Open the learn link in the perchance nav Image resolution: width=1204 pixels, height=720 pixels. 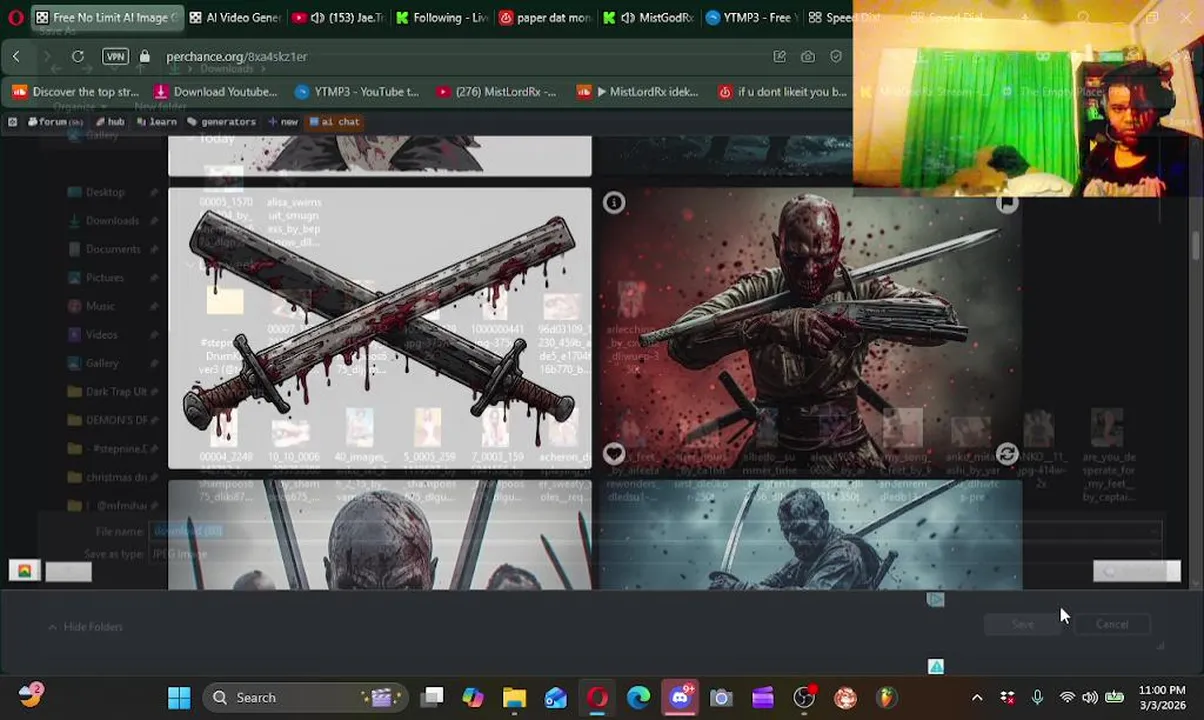pos(156,122)
